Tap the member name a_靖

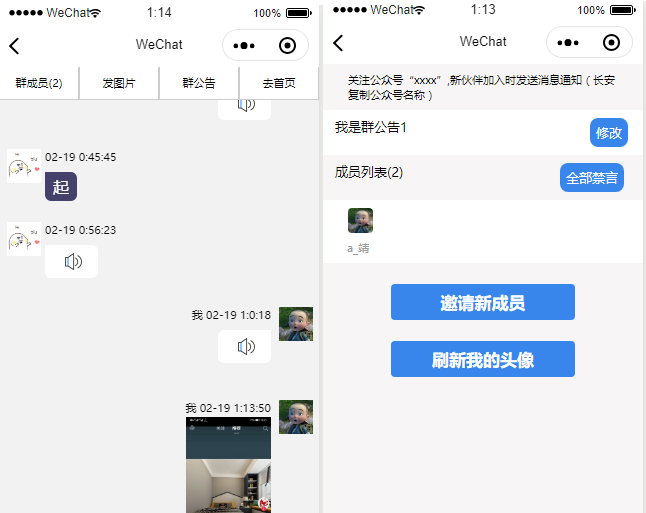[x=358, y=248]
